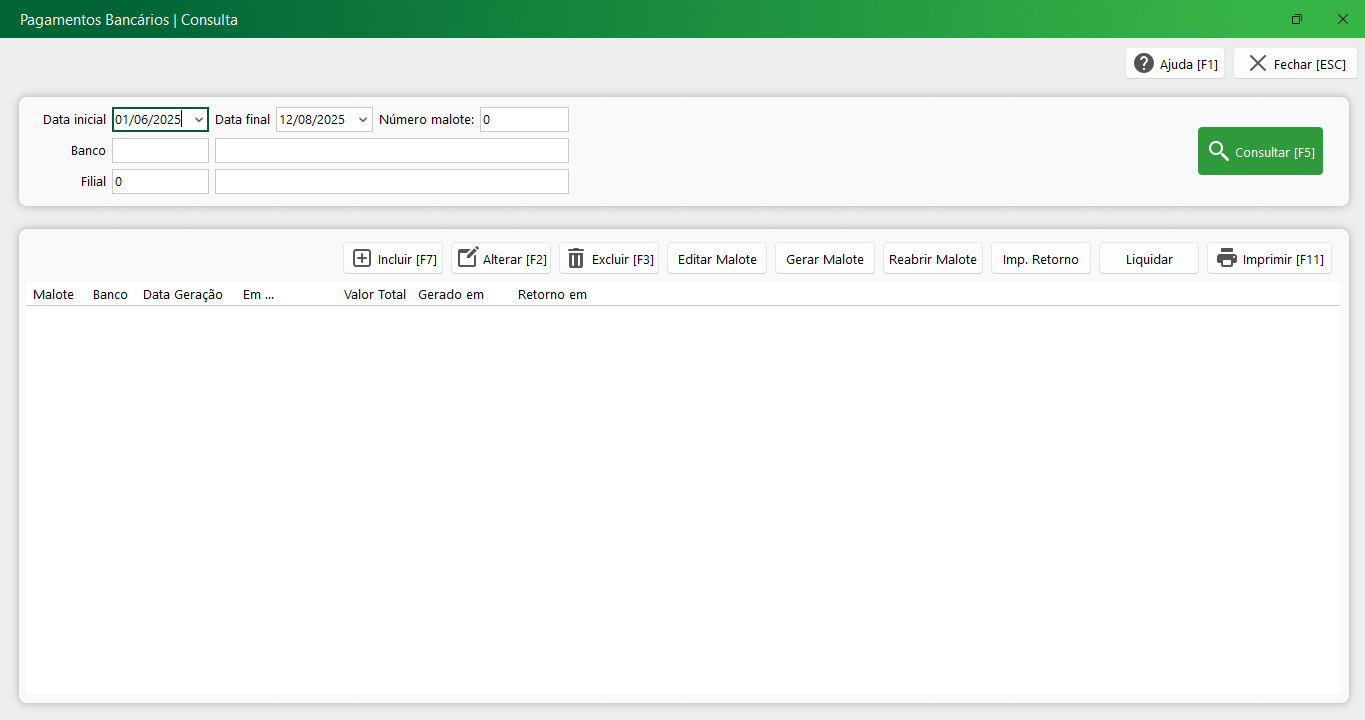Sort by the Data Geração column header

click(183, 295)
